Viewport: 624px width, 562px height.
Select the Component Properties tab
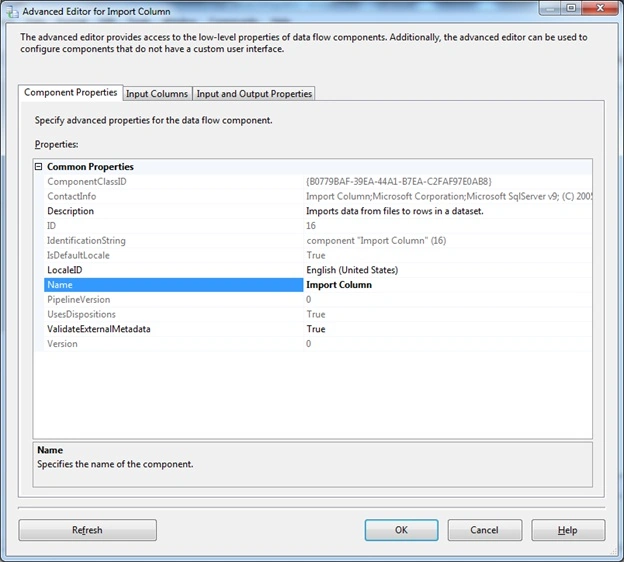70,92
